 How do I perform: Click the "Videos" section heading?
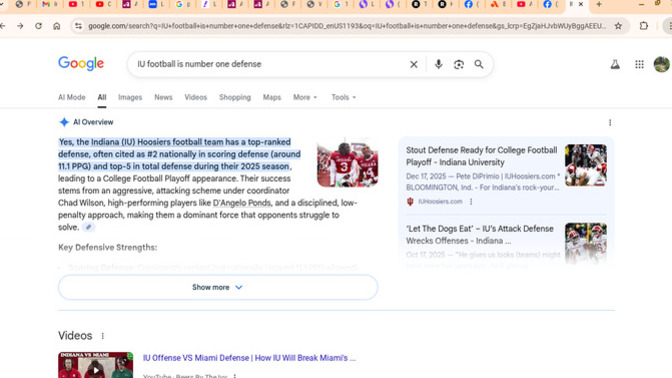(75, 336)
